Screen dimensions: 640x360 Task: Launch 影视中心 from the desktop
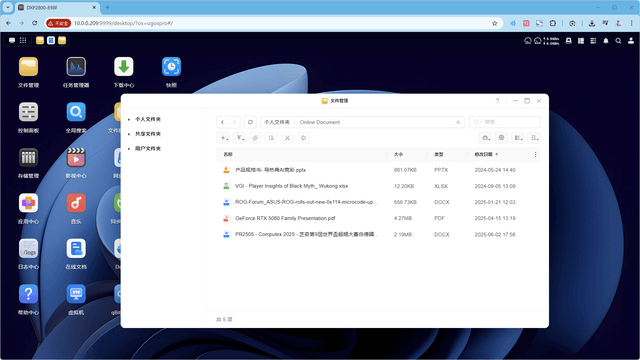[x=76, y=158]
